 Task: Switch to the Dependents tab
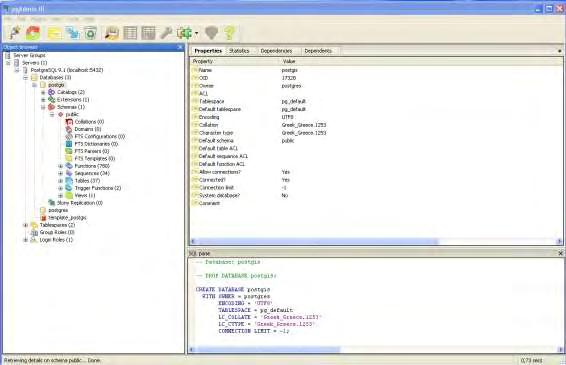[318, 51]
